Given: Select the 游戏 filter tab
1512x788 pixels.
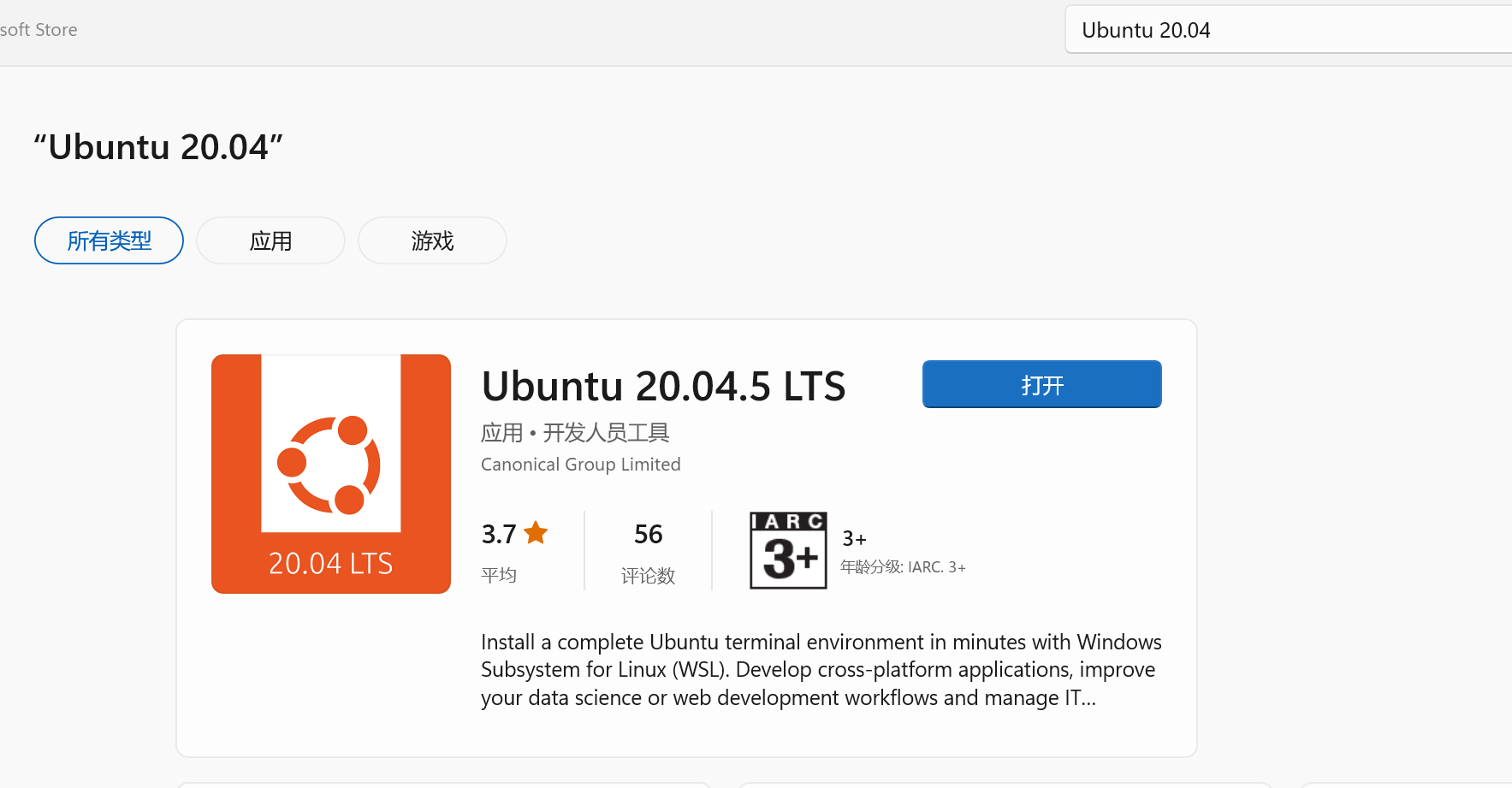Looking at the screenshot, I should 432,240.
